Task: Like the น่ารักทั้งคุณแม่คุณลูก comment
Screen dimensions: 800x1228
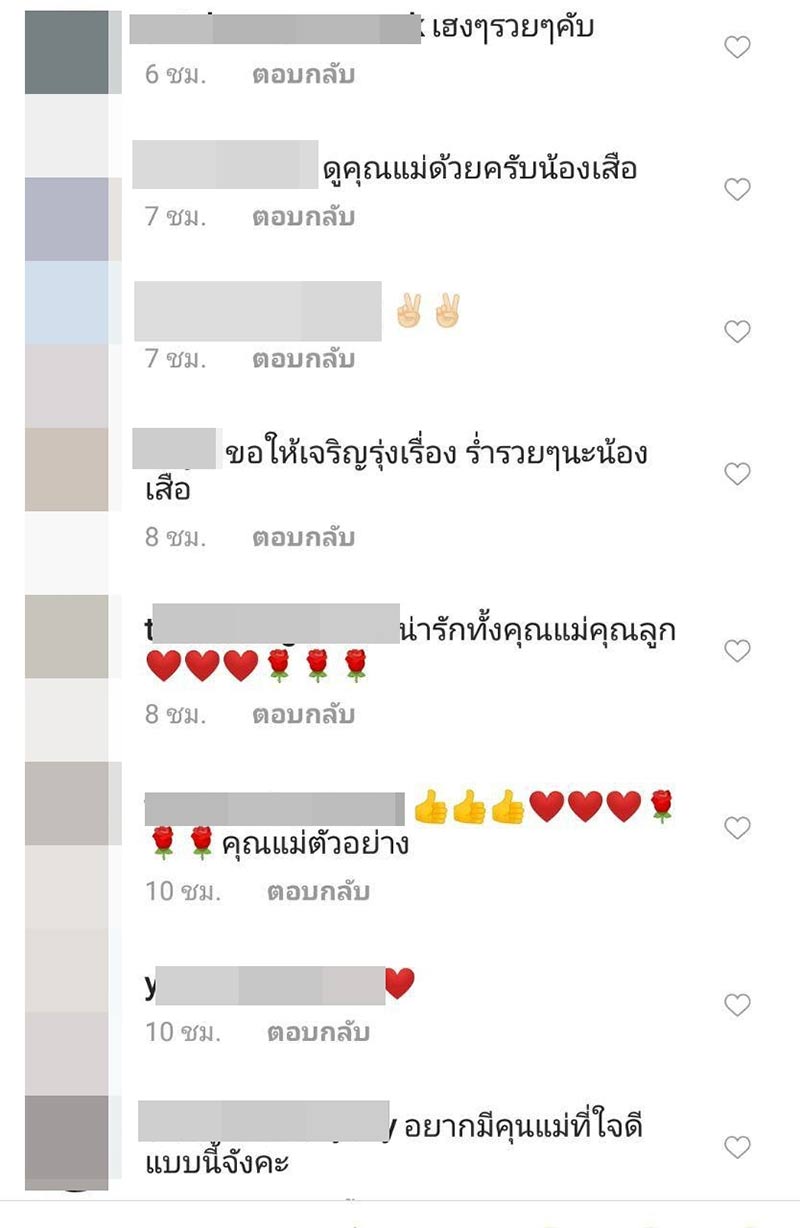Action: tap(737, 651)
